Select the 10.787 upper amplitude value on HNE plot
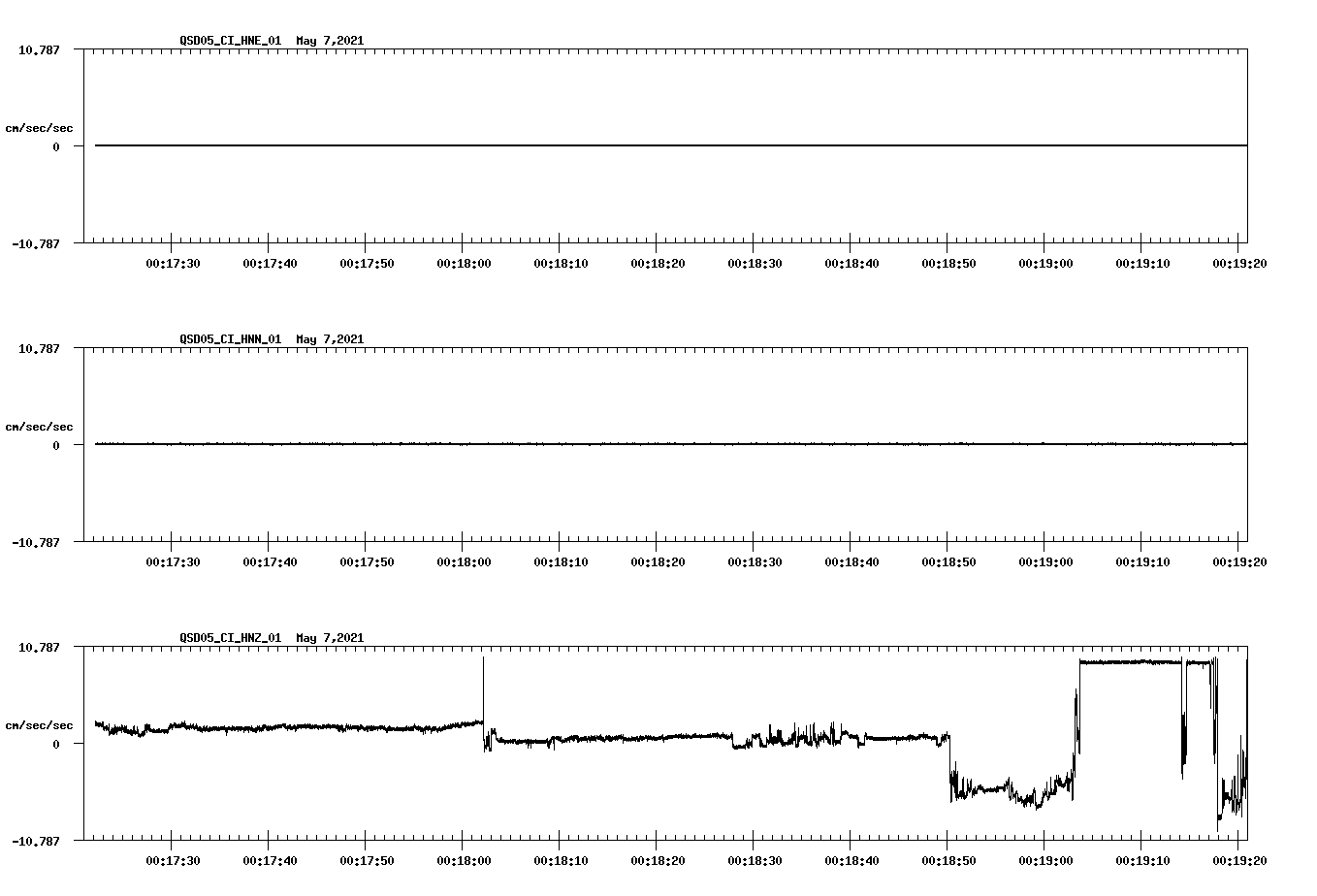Viewport: 1317px width, 896px height. point(37,48)
